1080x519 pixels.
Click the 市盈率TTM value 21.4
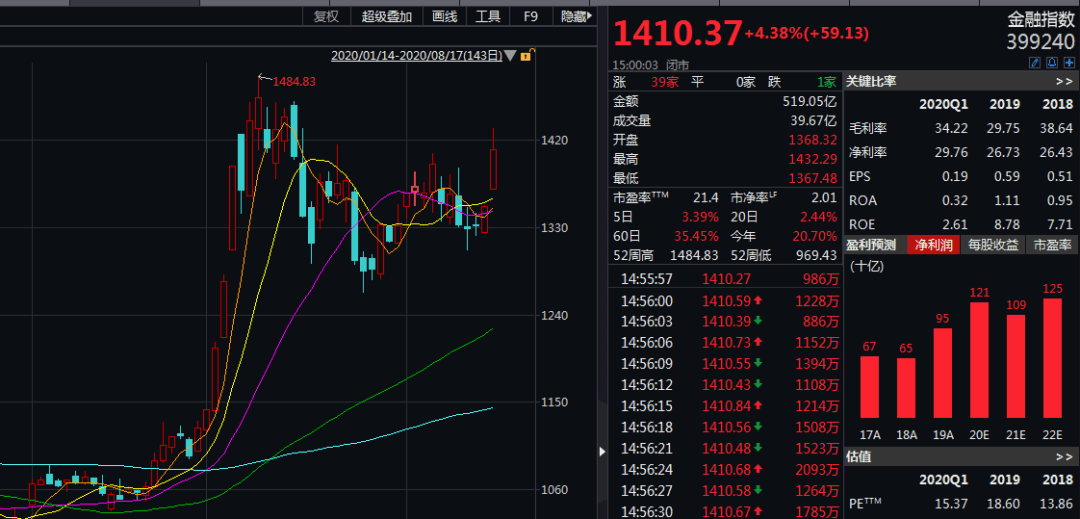[x=705, y=198]
